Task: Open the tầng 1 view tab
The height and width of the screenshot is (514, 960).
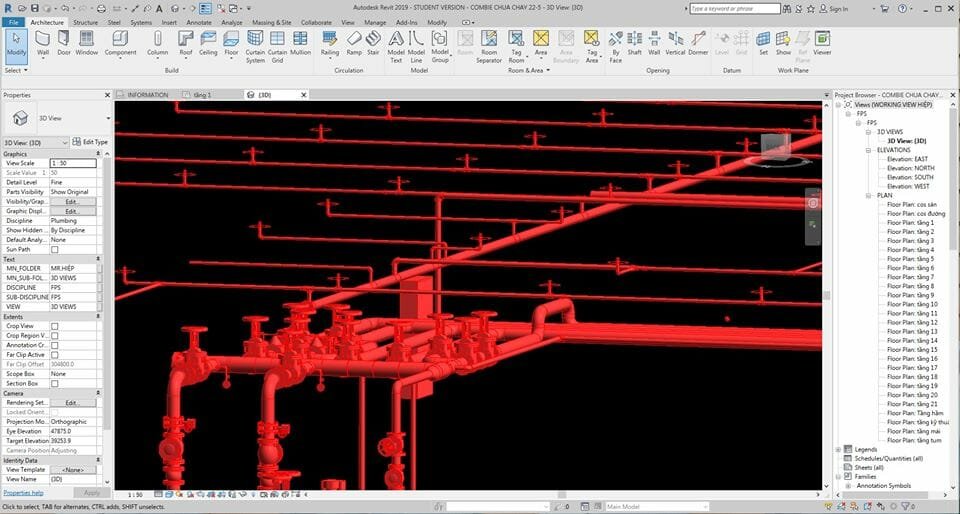Action: tap(200, 95)
